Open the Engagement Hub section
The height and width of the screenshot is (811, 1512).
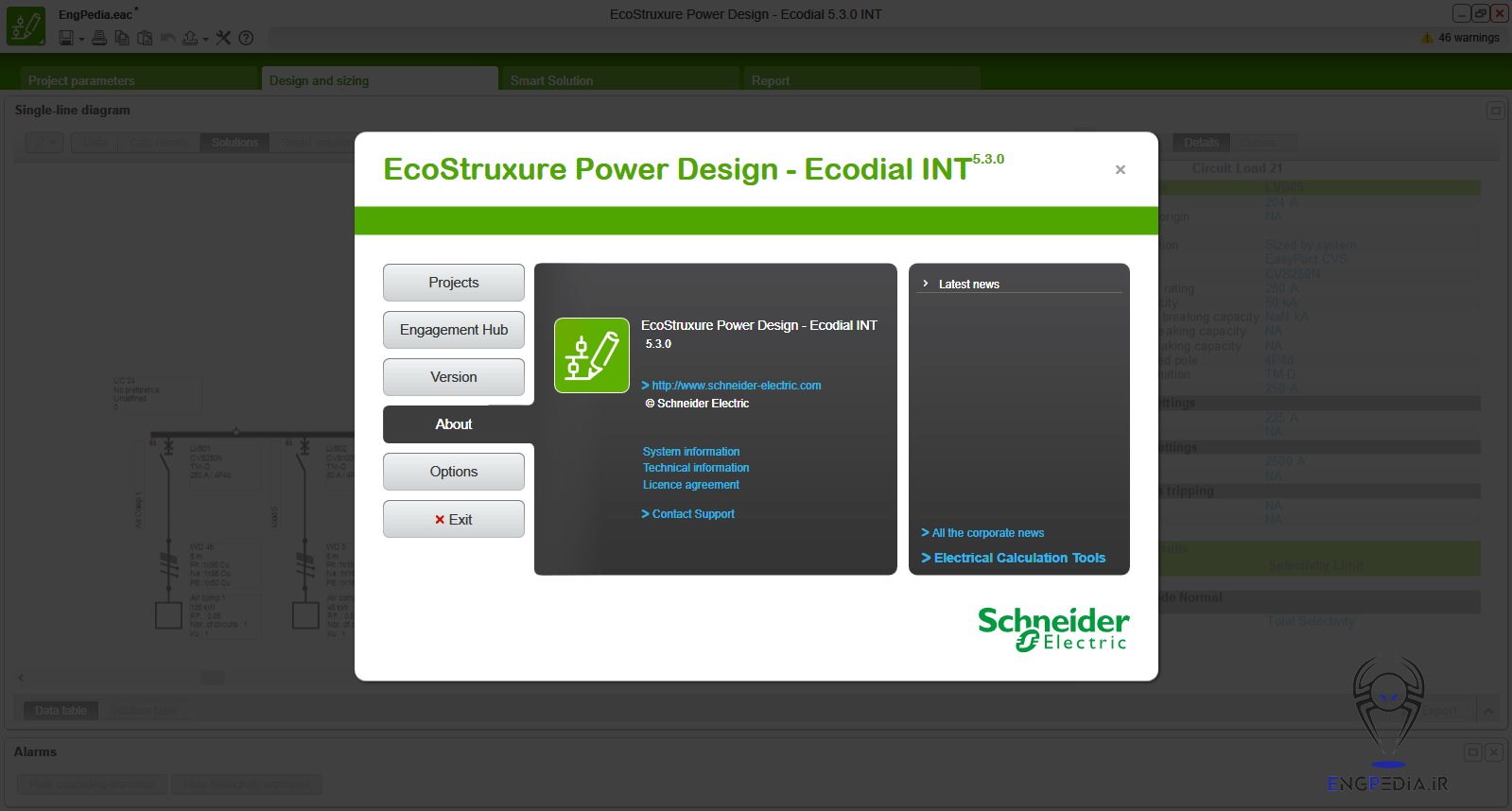click(454, 330)
